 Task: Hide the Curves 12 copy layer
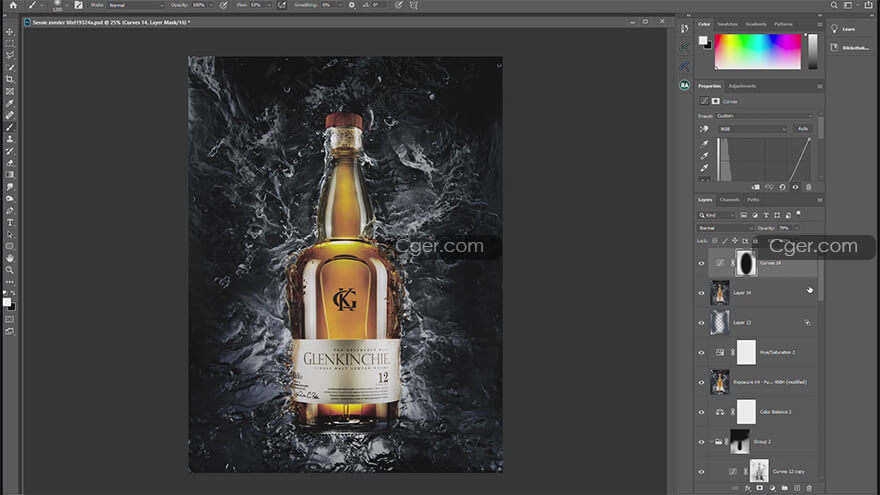coord(701,471)
